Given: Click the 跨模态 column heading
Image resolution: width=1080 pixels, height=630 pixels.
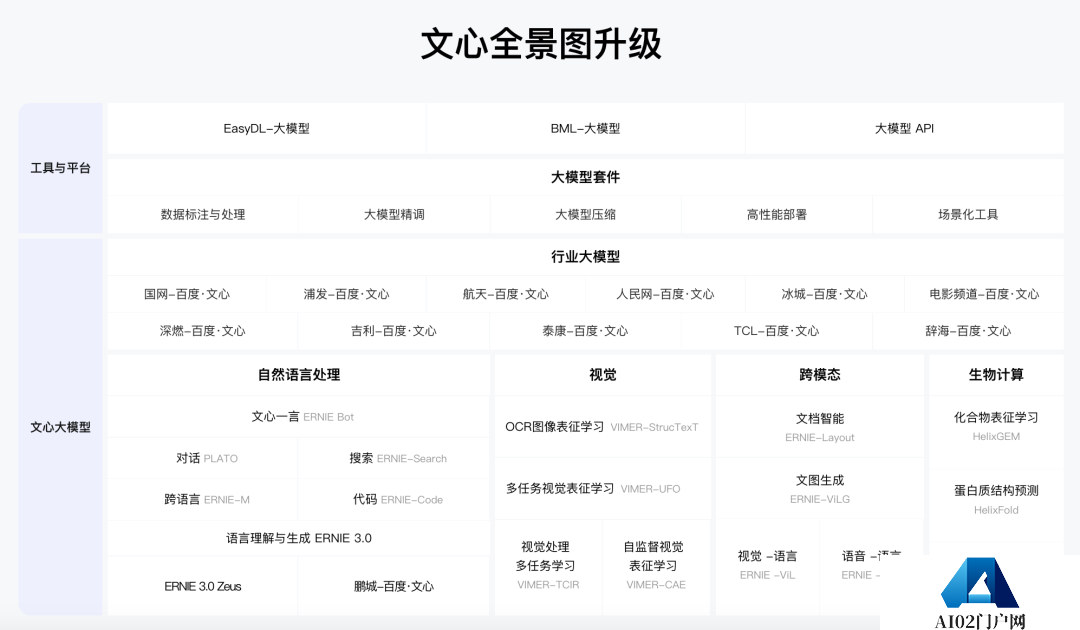Looking at the screenshot, I should pos(820,375).
